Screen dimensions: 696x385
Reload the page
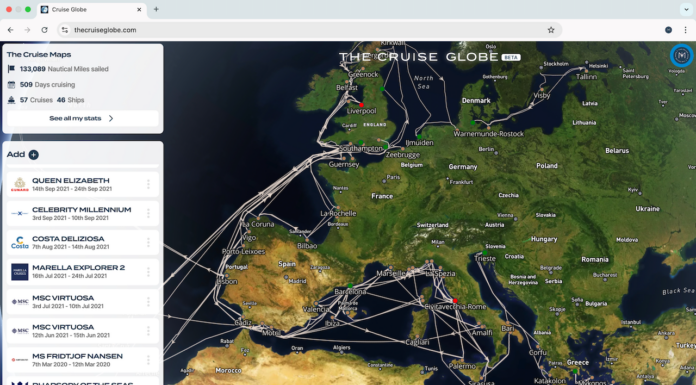[x=44, y=30]
